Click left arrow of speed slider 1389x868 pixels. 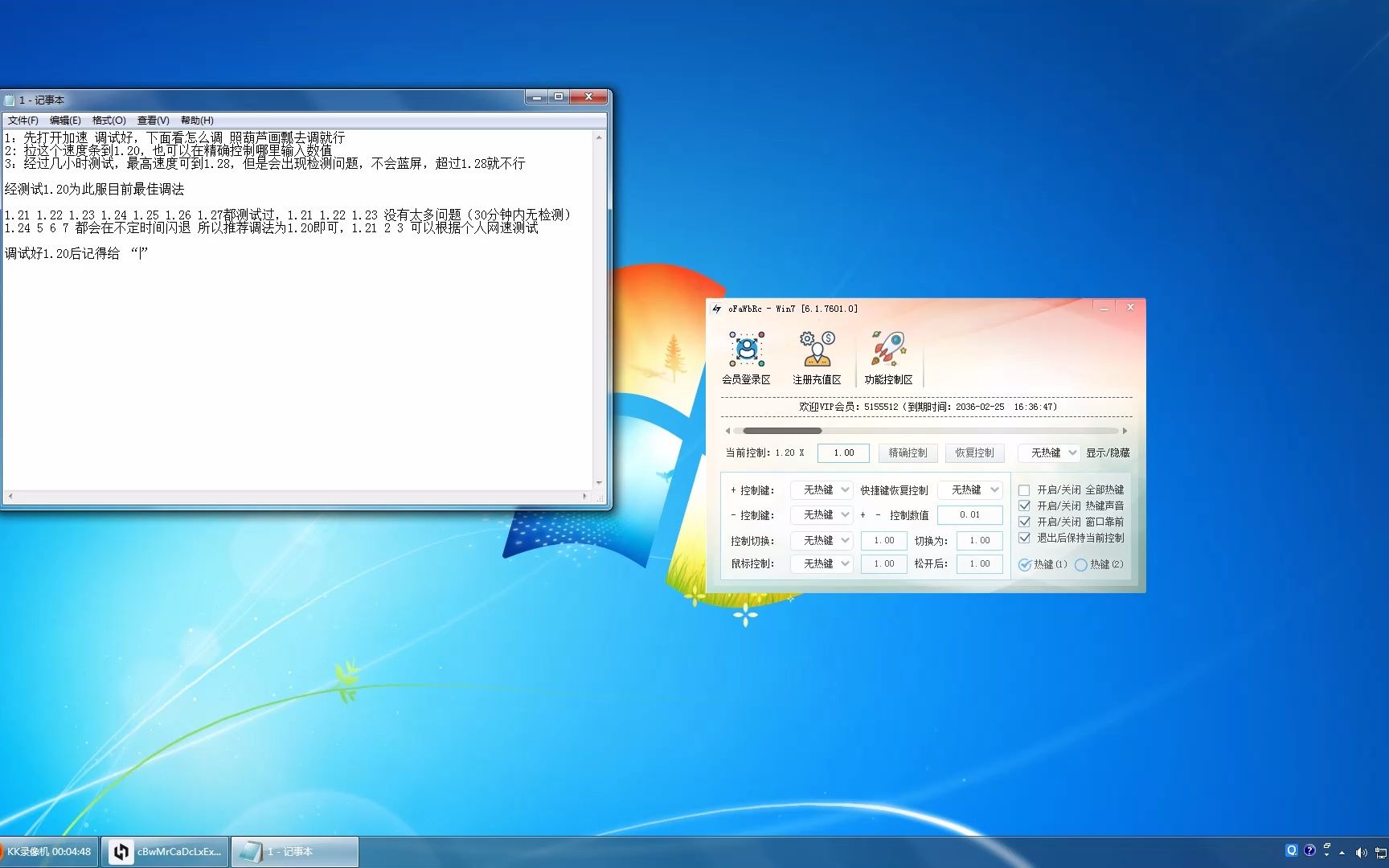(x=727, y=431)
